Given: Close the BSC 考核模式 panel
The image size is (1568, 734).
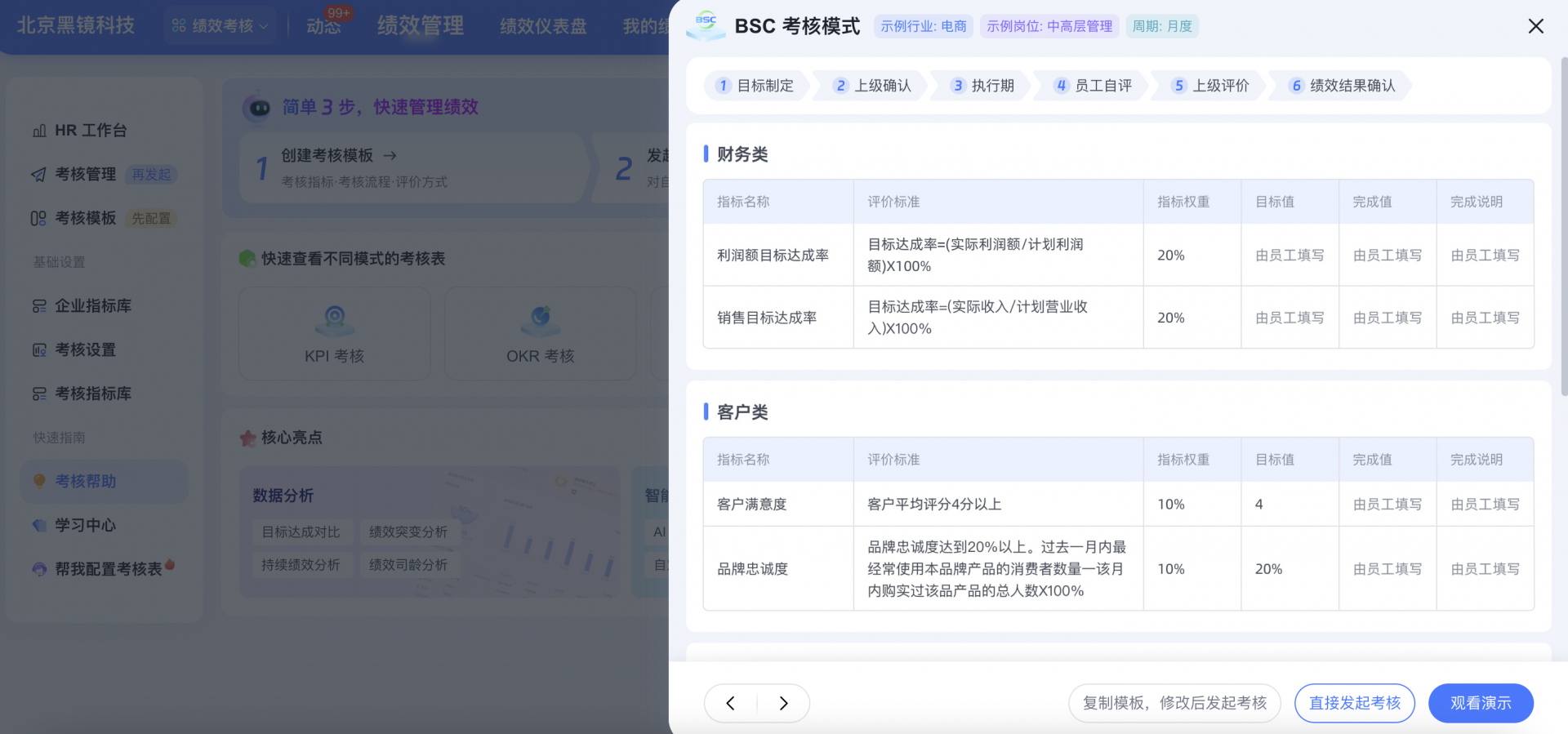Looking at the screenshot, I should click(1535, 26).
